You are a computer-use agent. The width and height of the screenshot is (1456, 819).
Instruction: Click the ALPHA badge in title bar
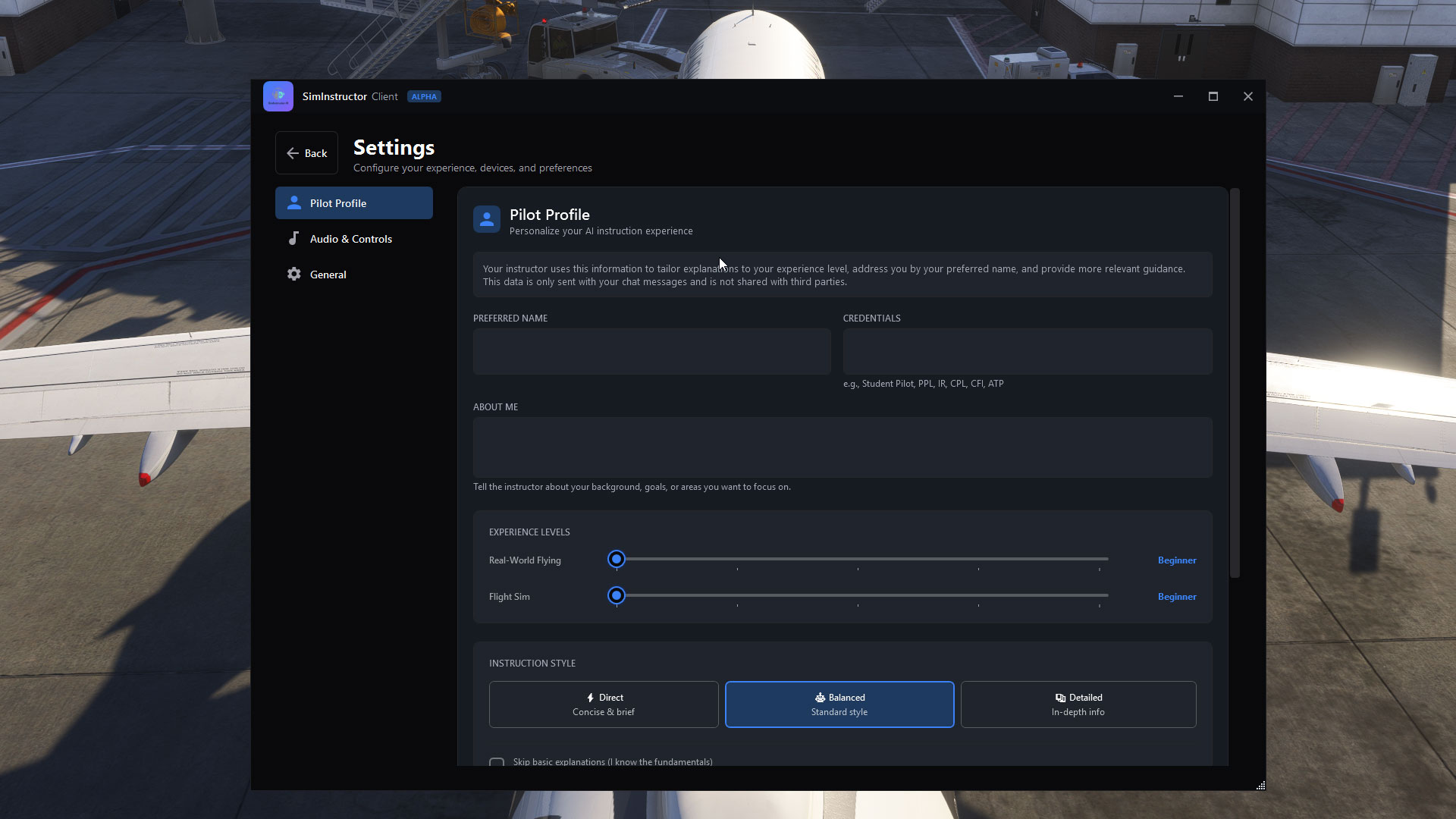(x=424, y=96)
